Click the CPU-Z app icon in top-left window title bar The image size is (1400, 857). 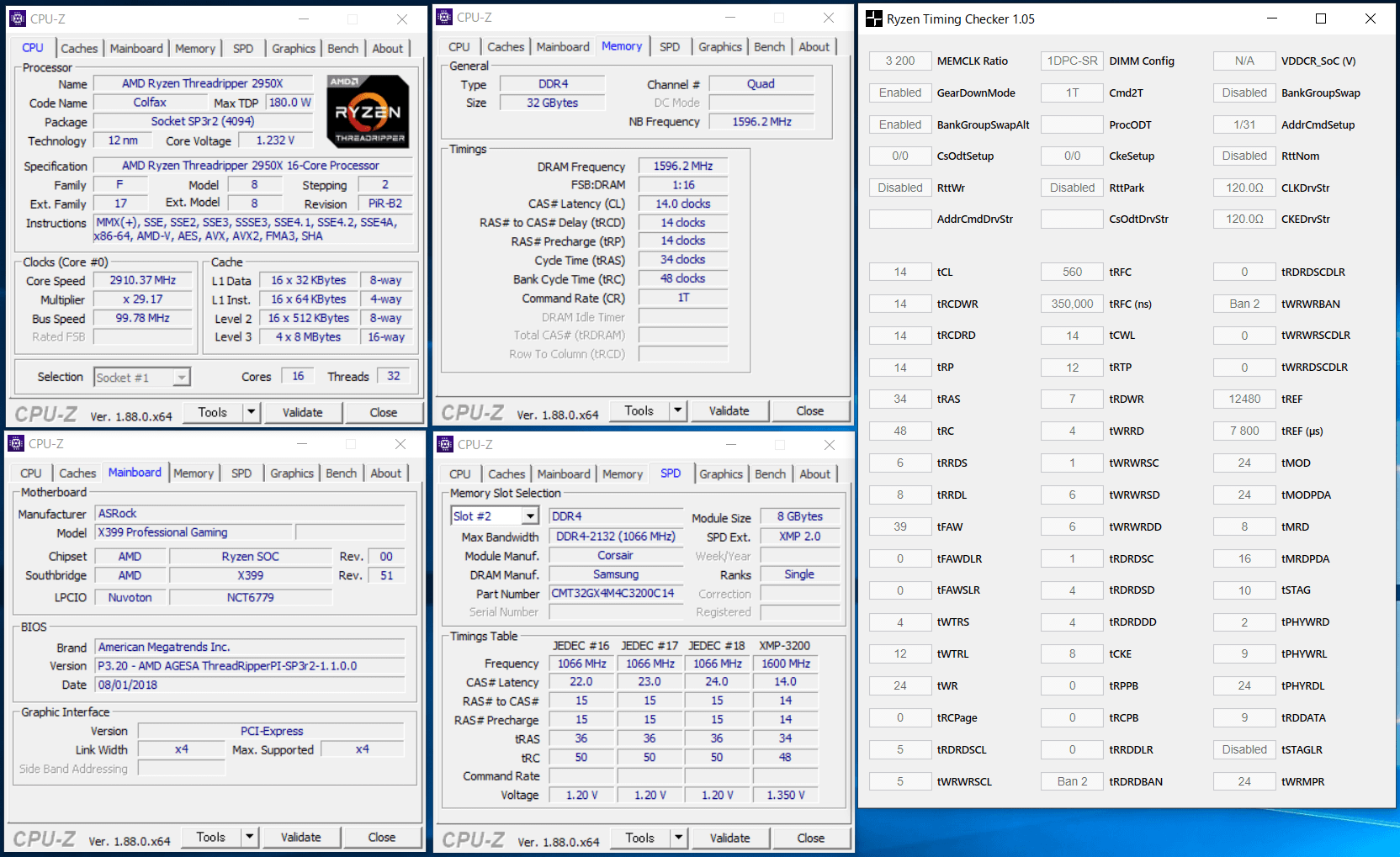(x=18, y=19)
